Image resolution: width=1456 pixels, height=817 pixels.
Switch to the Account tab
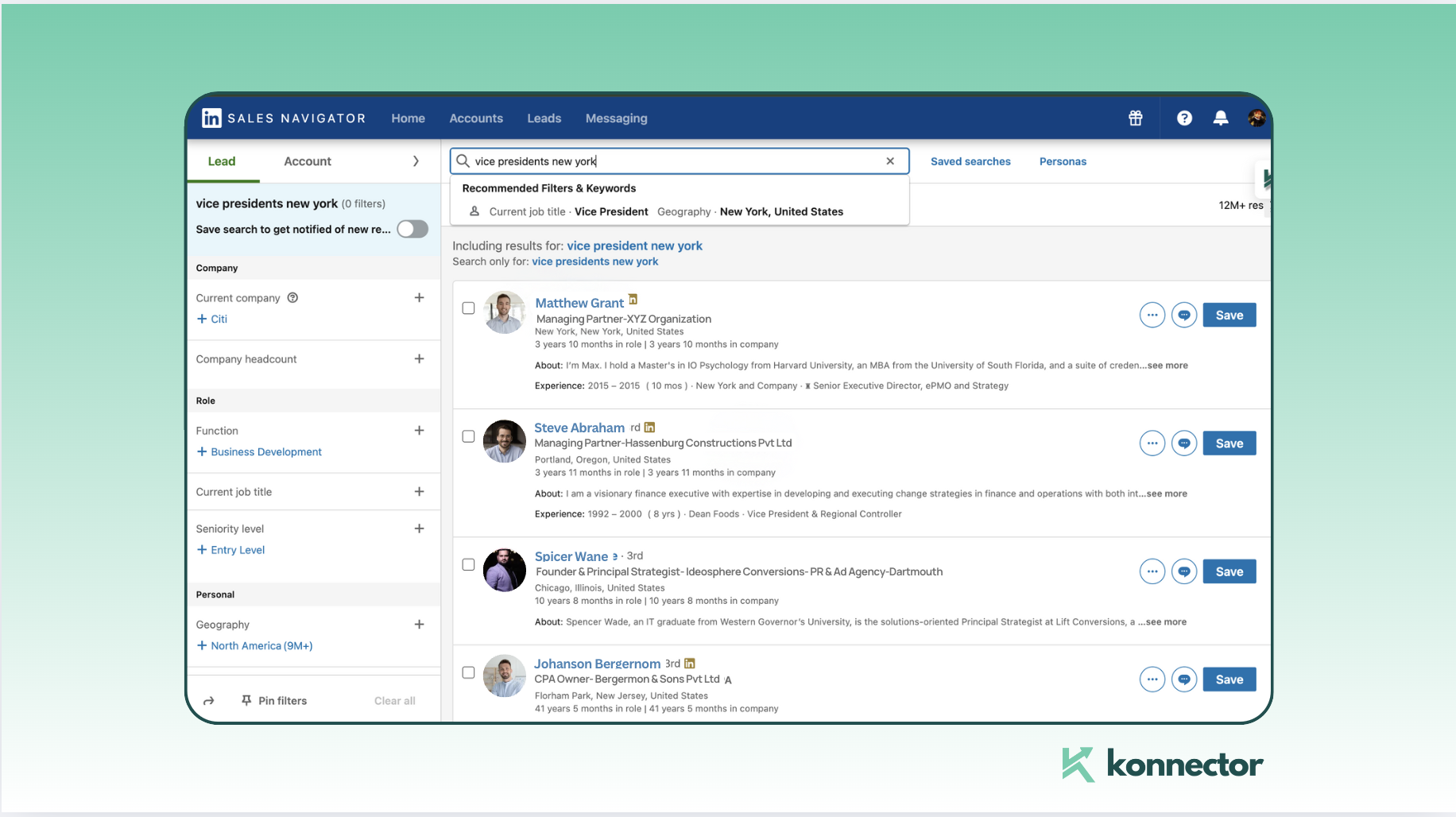pos(308,161)
